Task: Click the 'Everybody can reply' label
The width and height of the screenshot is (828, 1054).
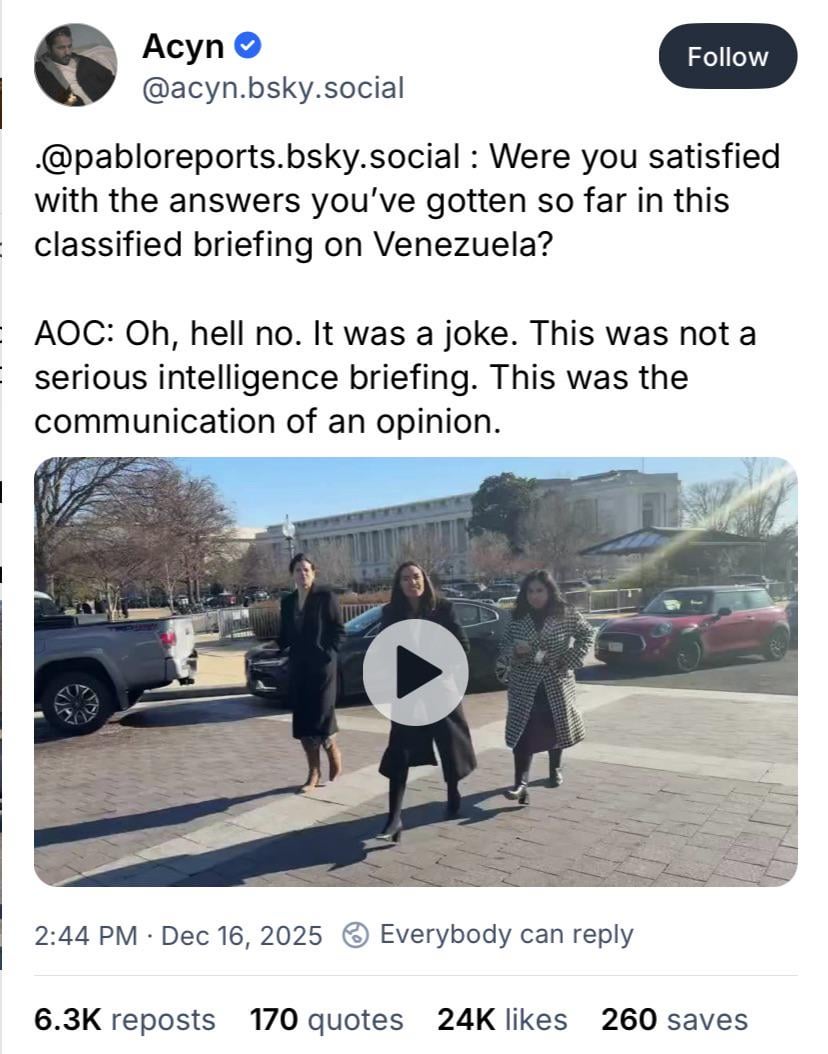Action: pyautogui.click(x=506, y=934)
